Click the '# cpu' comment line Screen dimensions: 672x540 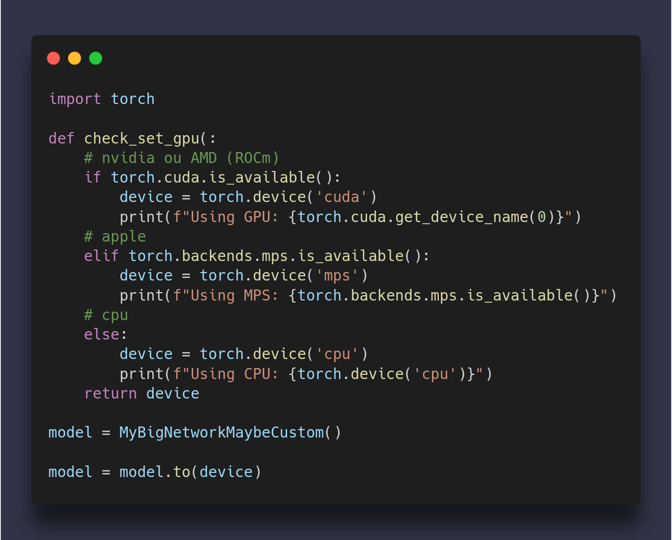pyautogui.click(x=106, y=315)
